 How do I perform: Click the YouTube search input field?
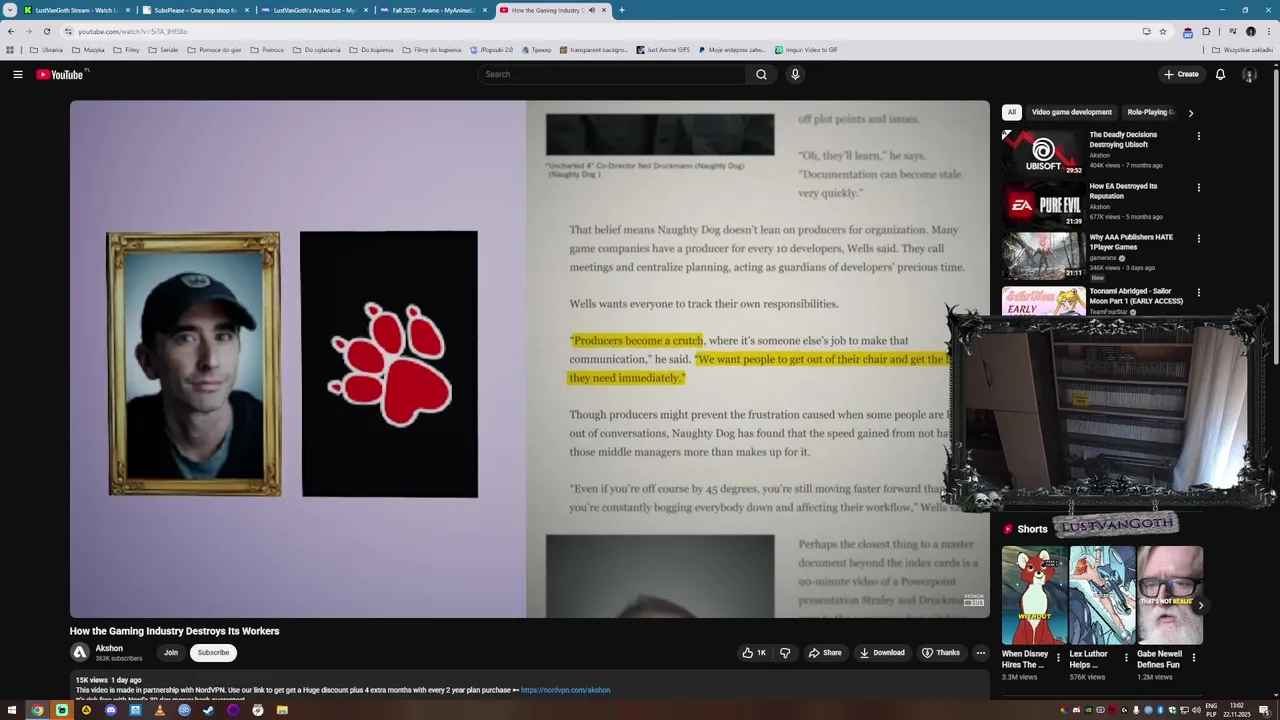pyautogui.click(x=612, y=74)
